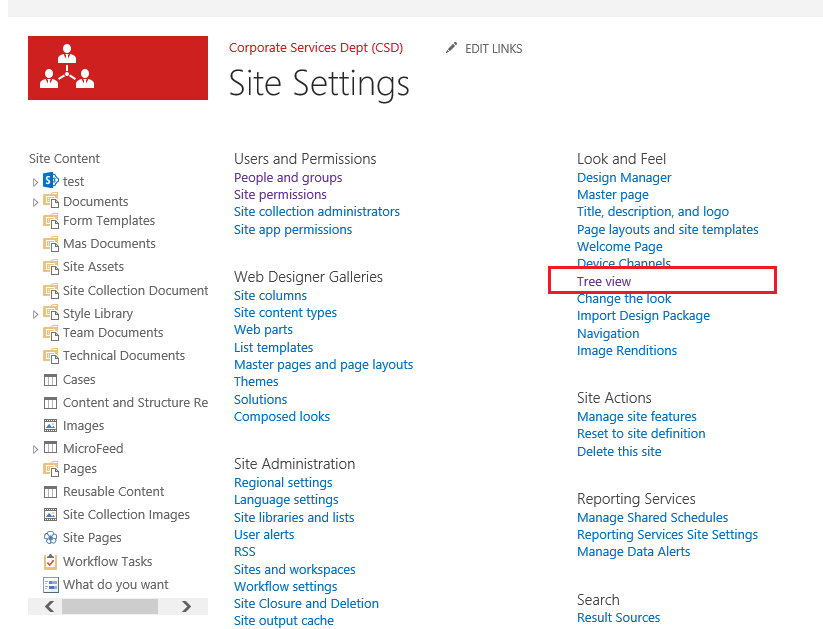The height and width of the screenshot is (629, 823).
Task: Open the Corporate Services Dept (CSD) link
Action: pyautogui.click(x=316, y=48)
